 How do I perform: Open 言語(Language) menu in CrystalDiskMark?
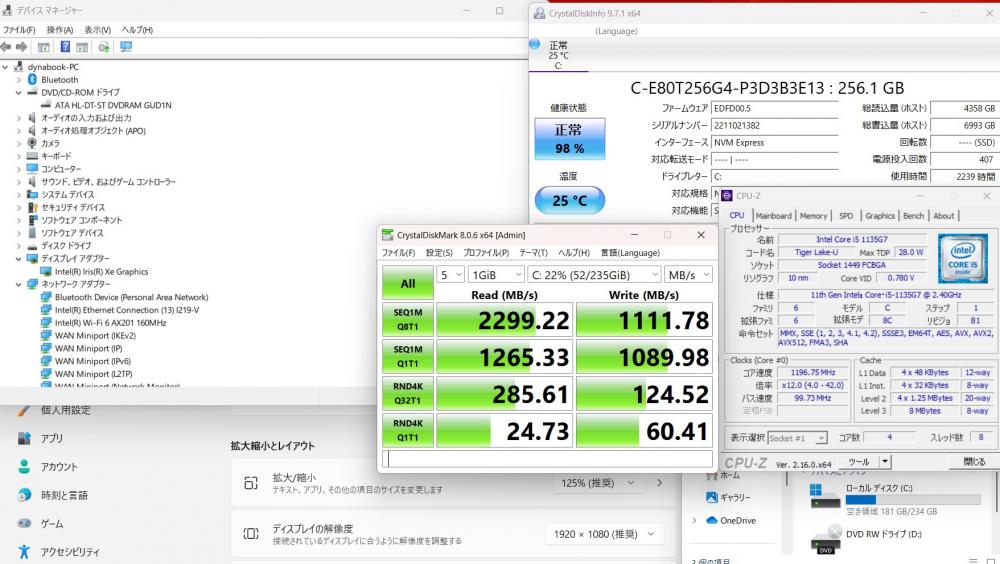point(630,253)
